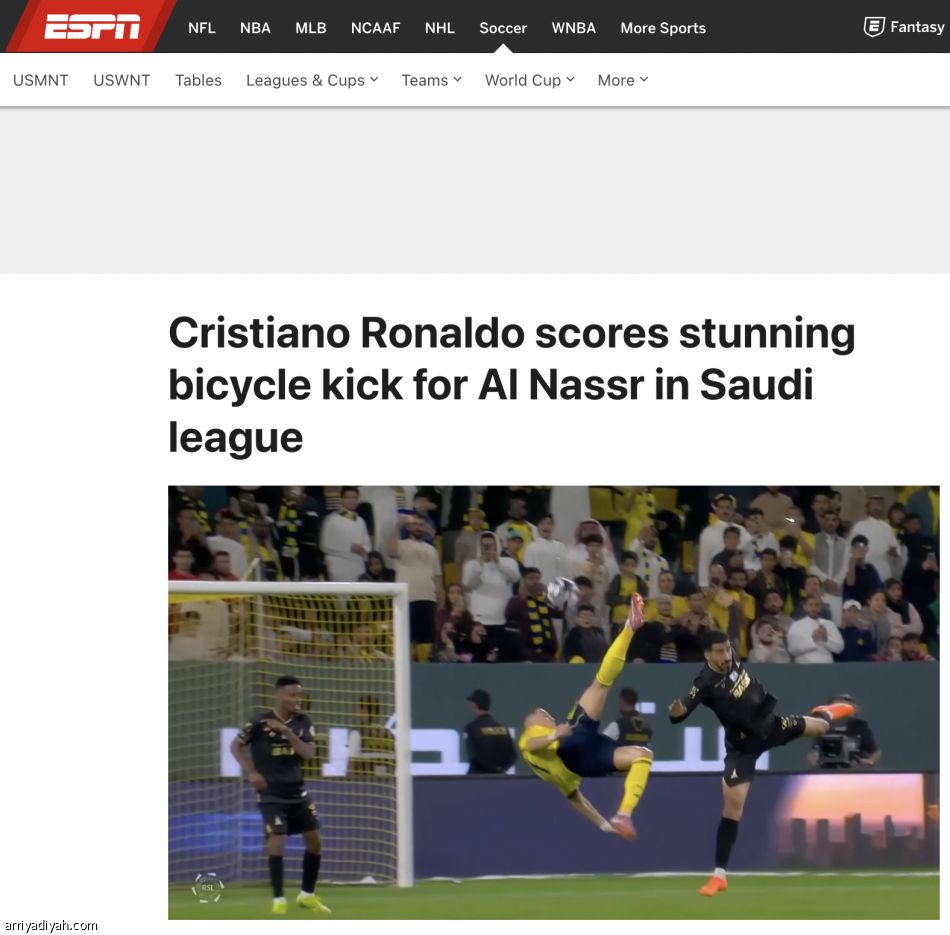Expand the World Cup dropdown
The width and height of the screenshot is (950, 935).
click(x=530, y=80)
